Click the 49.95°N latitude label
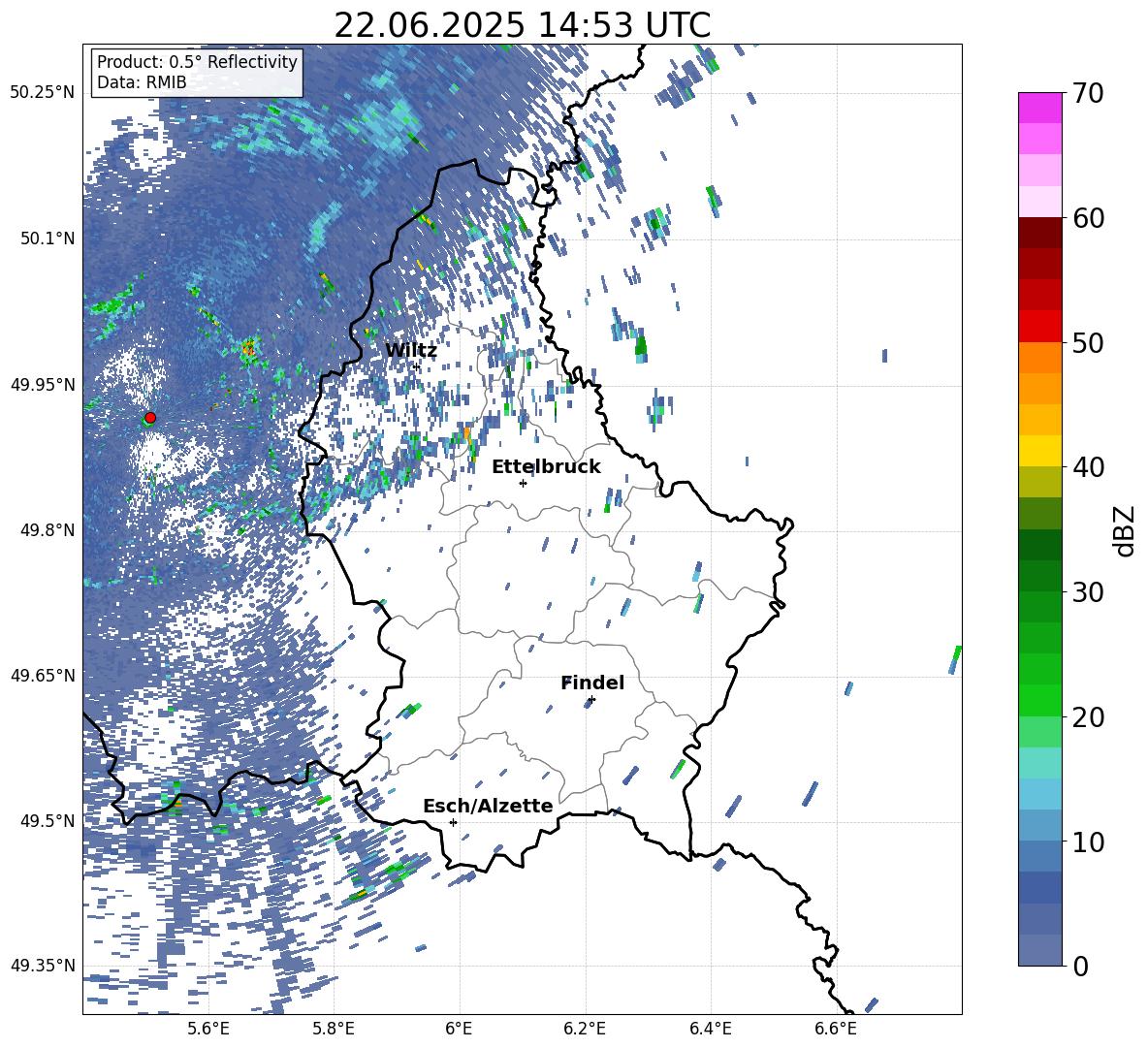The image size is (1148, 1048). 43,385
